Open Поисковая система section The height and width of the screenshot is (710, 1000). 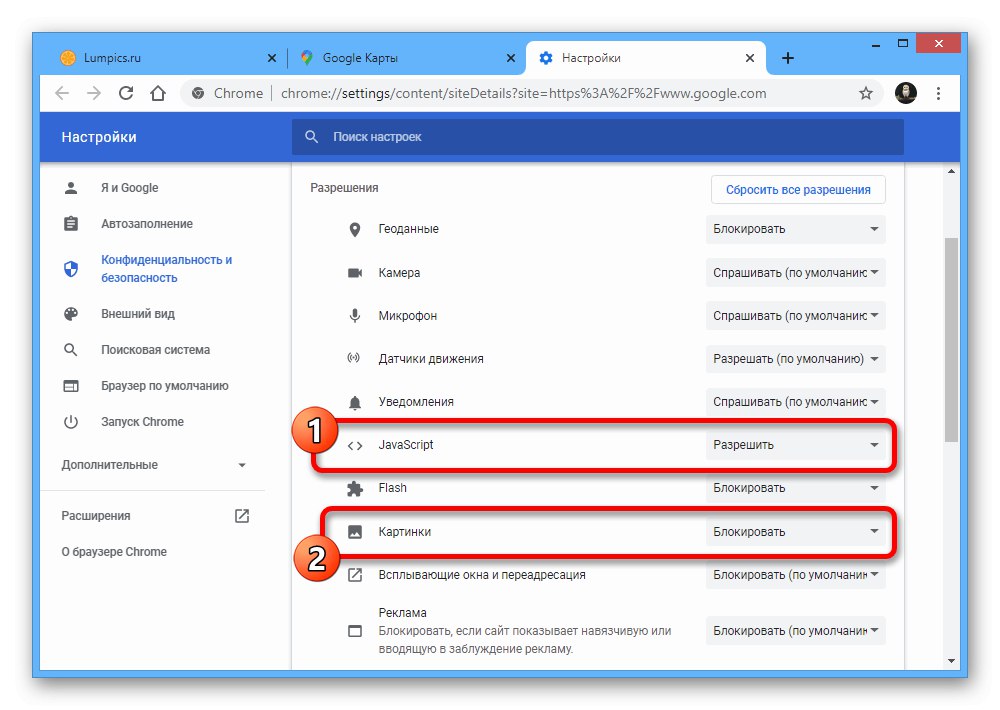pos(156,350)
